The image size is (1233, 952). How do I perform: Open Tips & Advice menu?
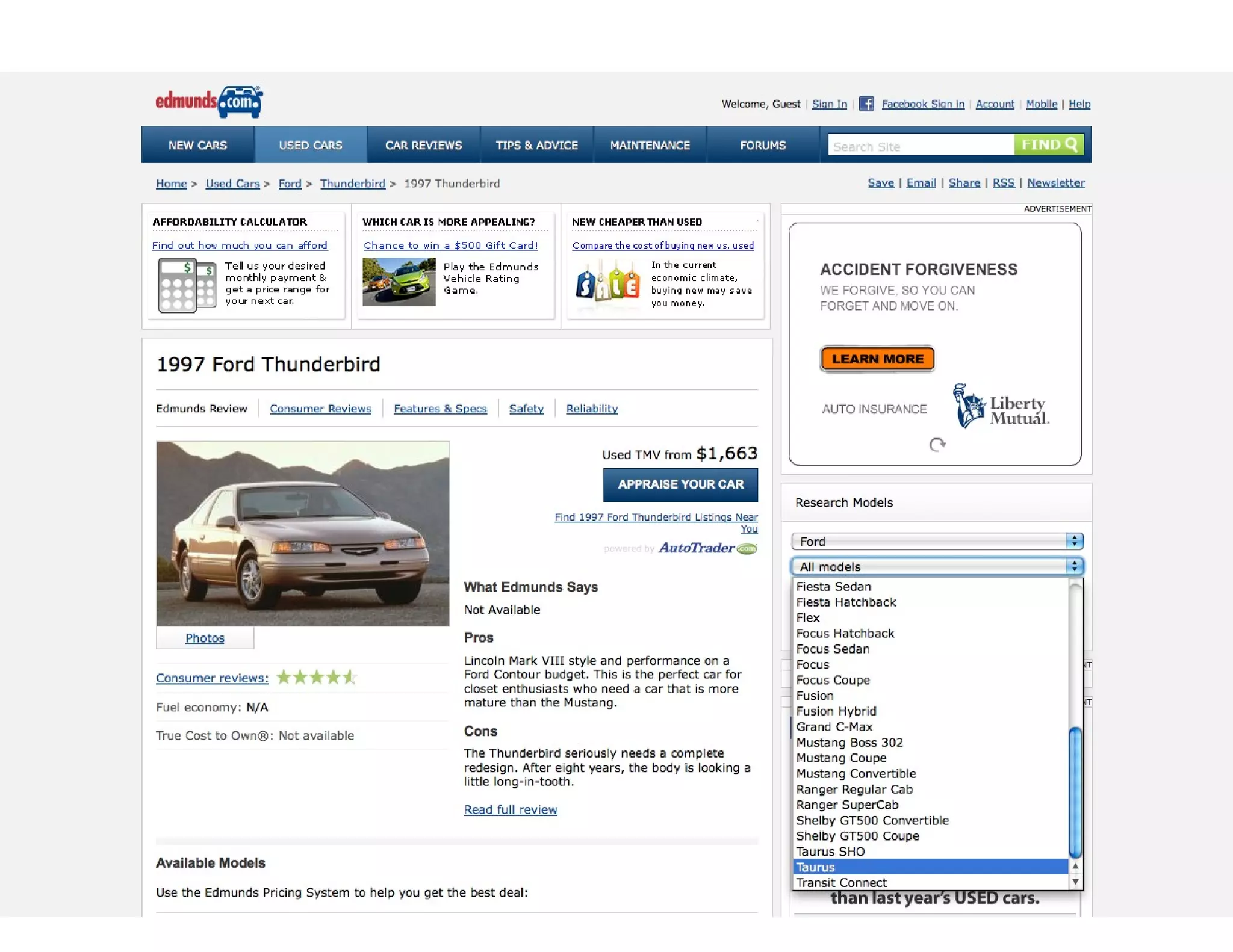click(x=537, y=145)
